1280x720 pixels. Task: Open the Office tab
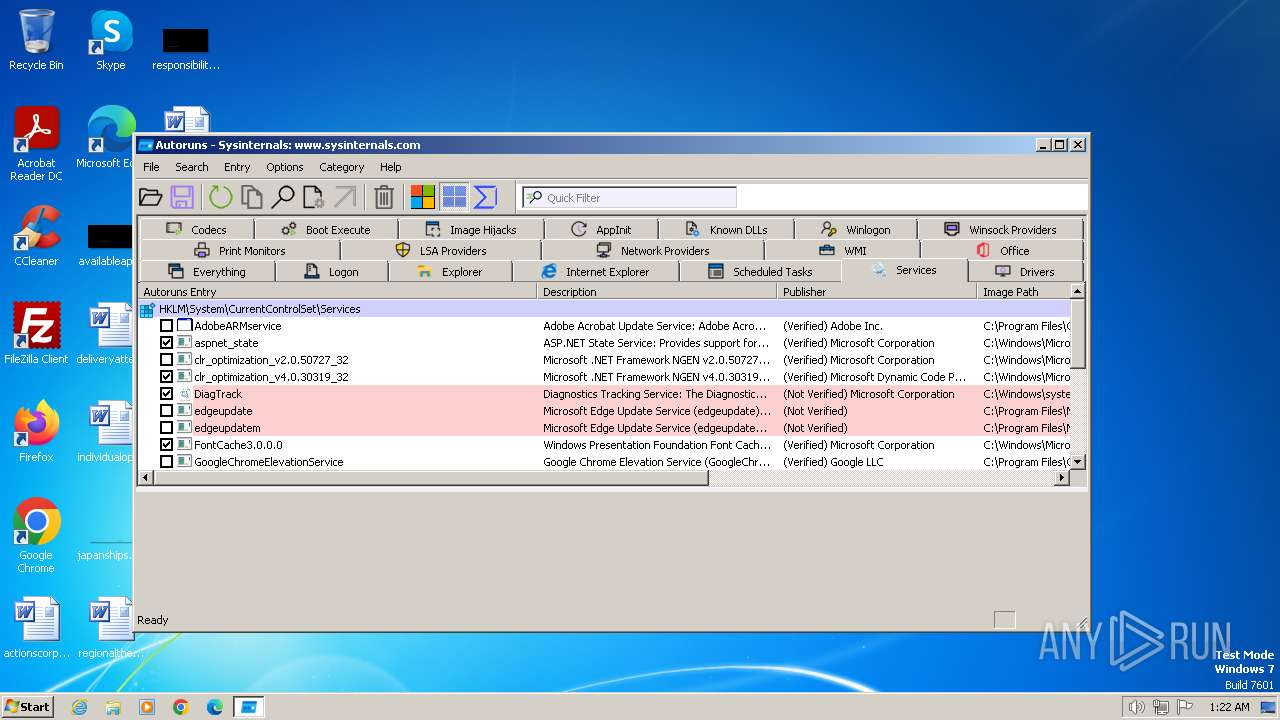[x=1002, y=250]
